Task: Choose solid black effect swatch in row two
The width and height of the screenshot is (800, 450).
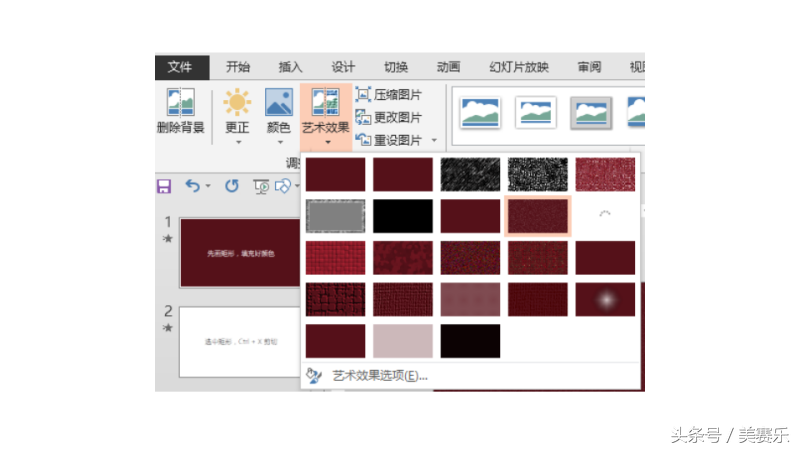Action: (x=403, y=216)
